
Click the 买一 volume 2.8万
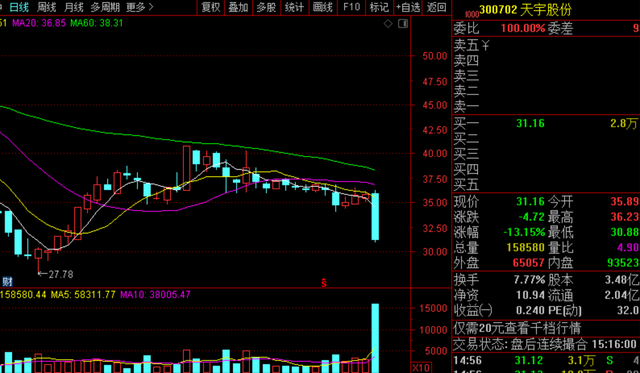[624, 123]
